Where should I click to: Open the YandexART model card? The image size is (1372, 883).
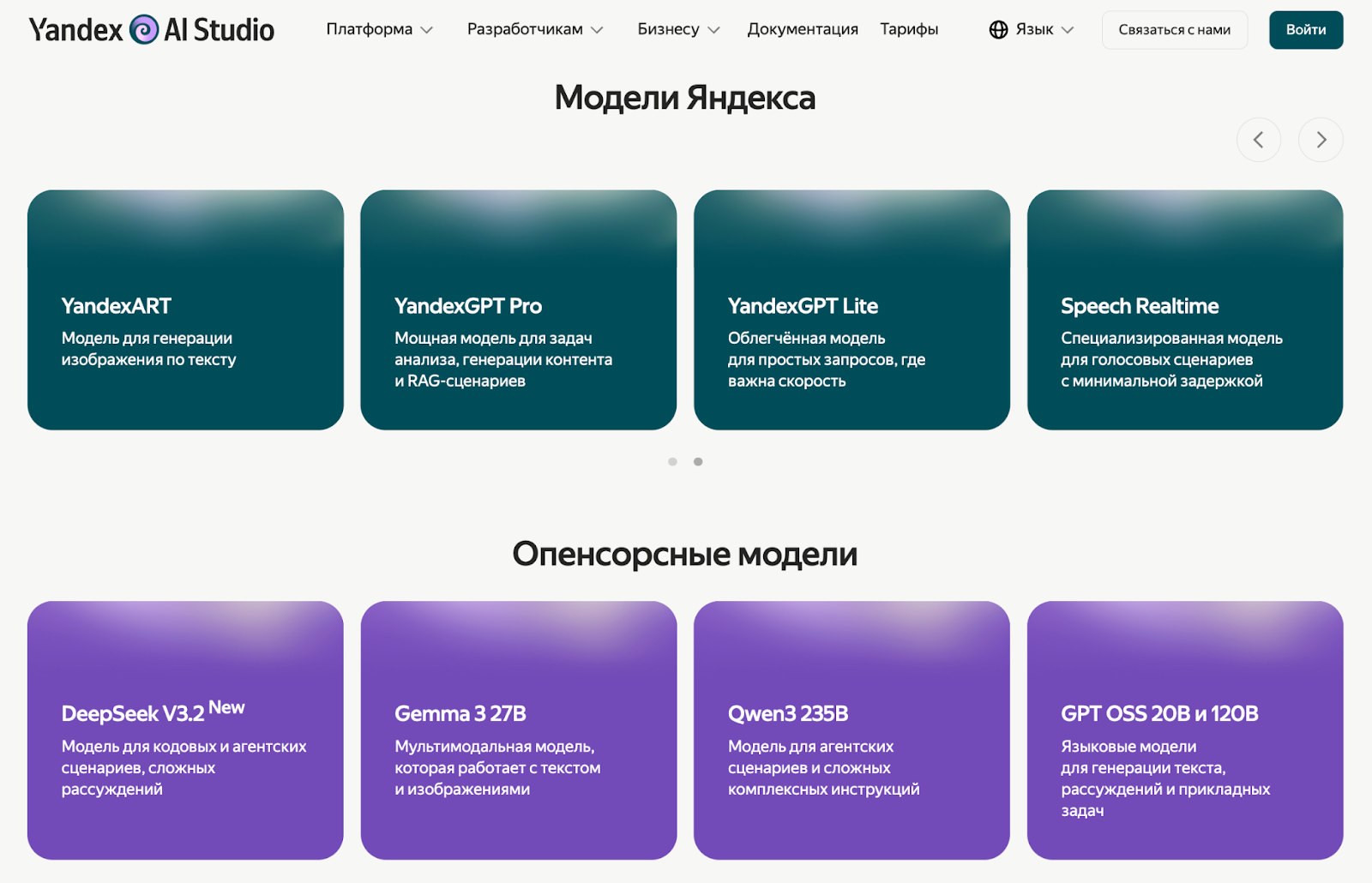(x=185, y=309)
